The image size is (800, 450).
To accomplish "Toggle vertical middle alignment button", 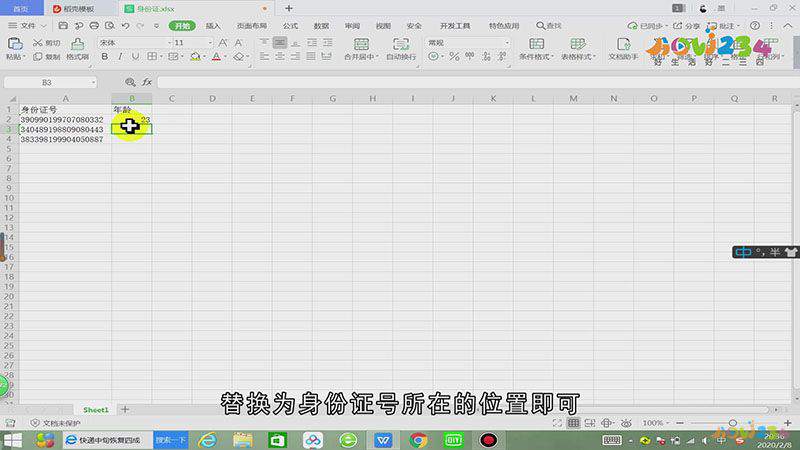I will click(280, 43).
